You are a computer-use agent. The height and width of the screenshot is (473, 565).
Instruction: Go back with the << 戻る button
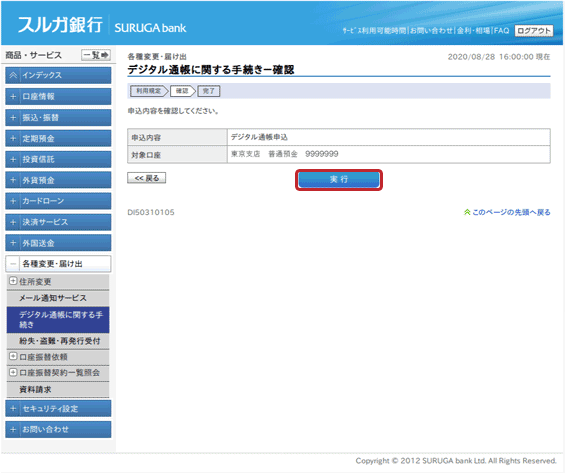[147, 178]
